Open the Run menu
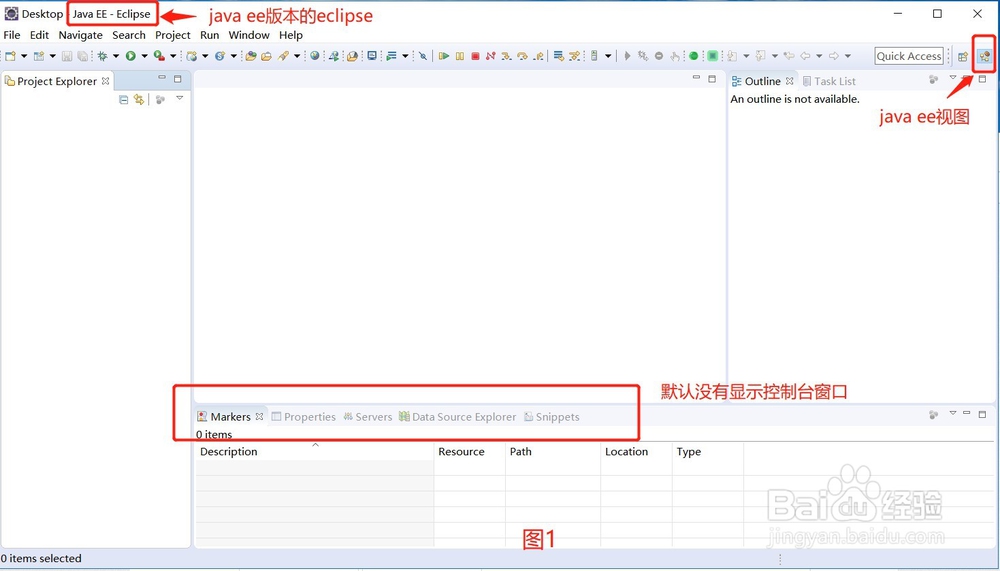The height and width of the screenshot is (571, 1000). tap(210, 35)
